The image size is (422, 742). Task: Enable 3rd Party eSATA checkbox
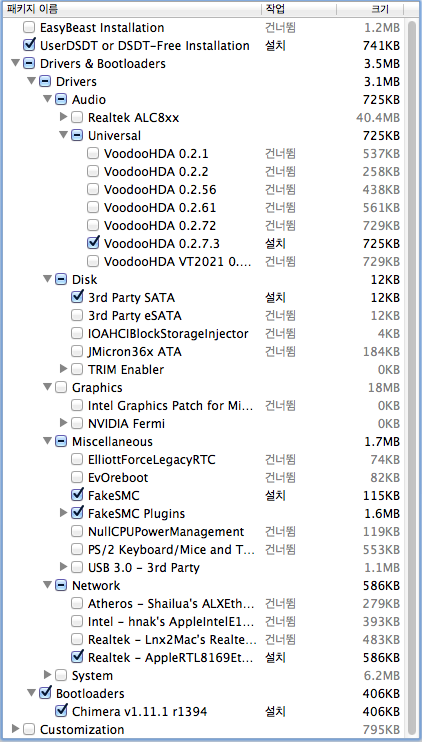tap(77, 315)
